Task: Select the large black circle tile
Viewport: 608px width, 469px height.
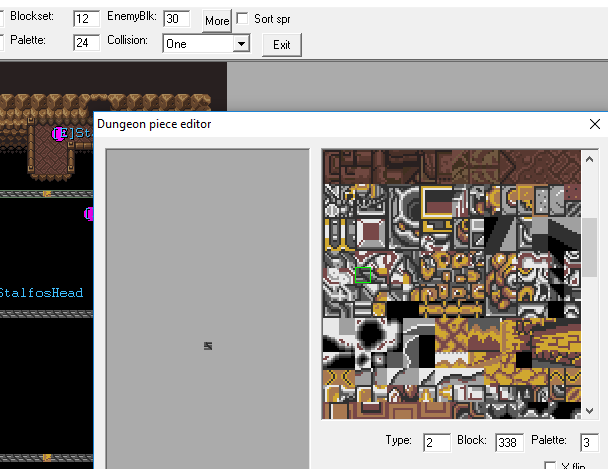Action: coord(371,334)
